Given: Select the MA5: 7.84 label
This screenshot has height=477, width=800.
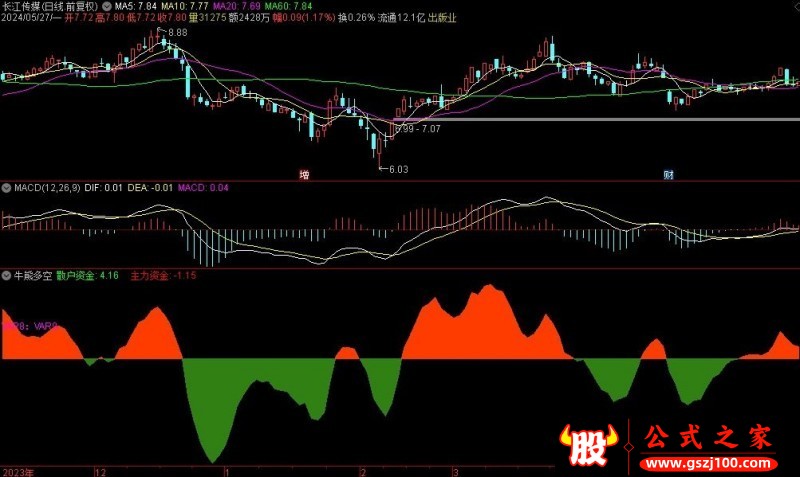Looking at the screenshot, I should click(x=135, y=7).
